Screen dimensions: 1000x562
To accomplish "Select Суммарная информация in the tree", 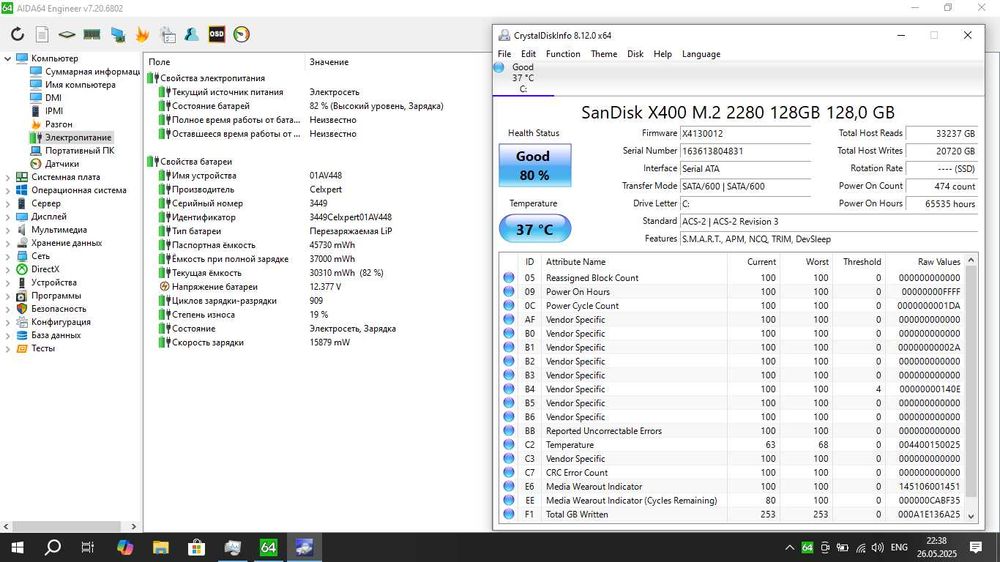I will (92, 71).
